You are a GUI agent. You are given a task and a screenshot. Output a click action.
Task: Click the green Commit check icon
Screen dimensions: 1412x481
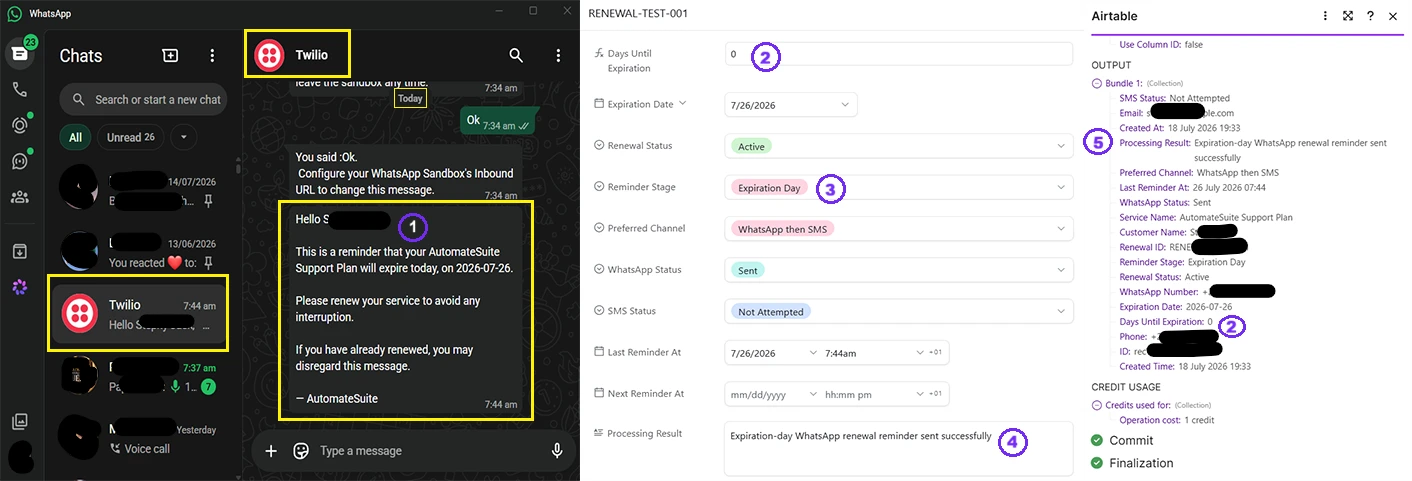pos(1097,440)
